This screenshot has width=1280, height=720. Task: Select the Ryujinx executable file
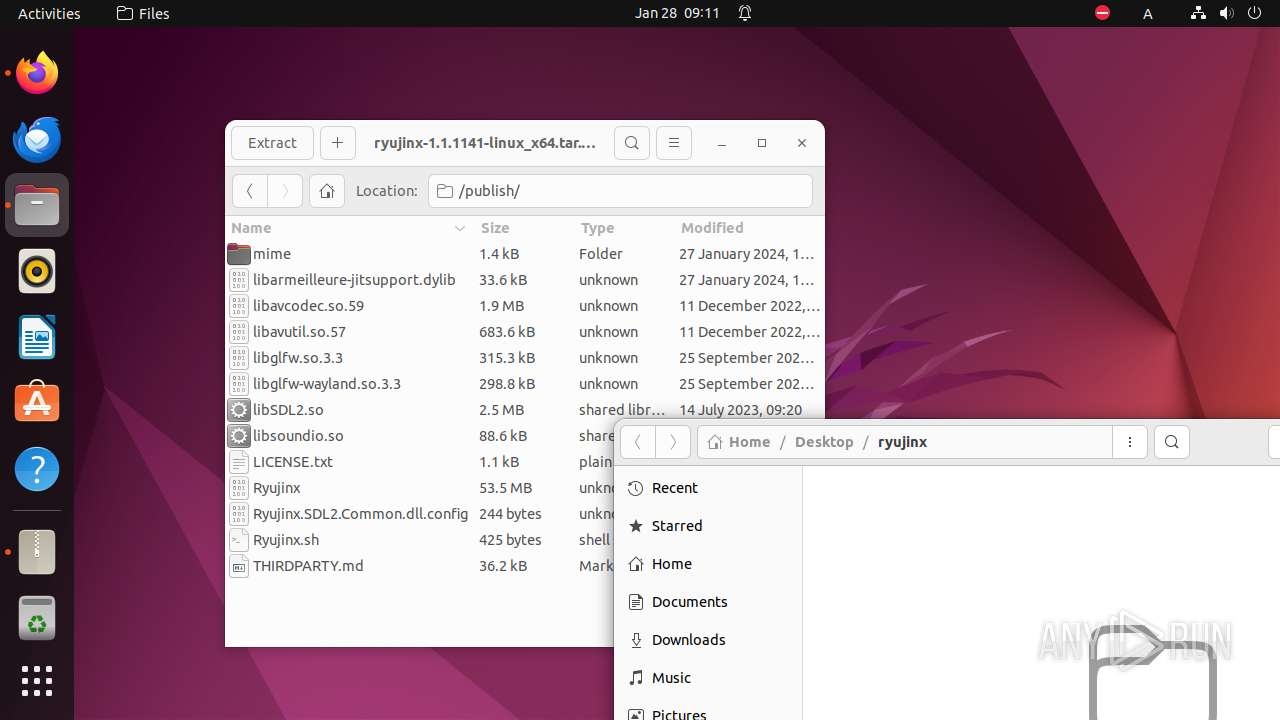(x=420, y=488)
